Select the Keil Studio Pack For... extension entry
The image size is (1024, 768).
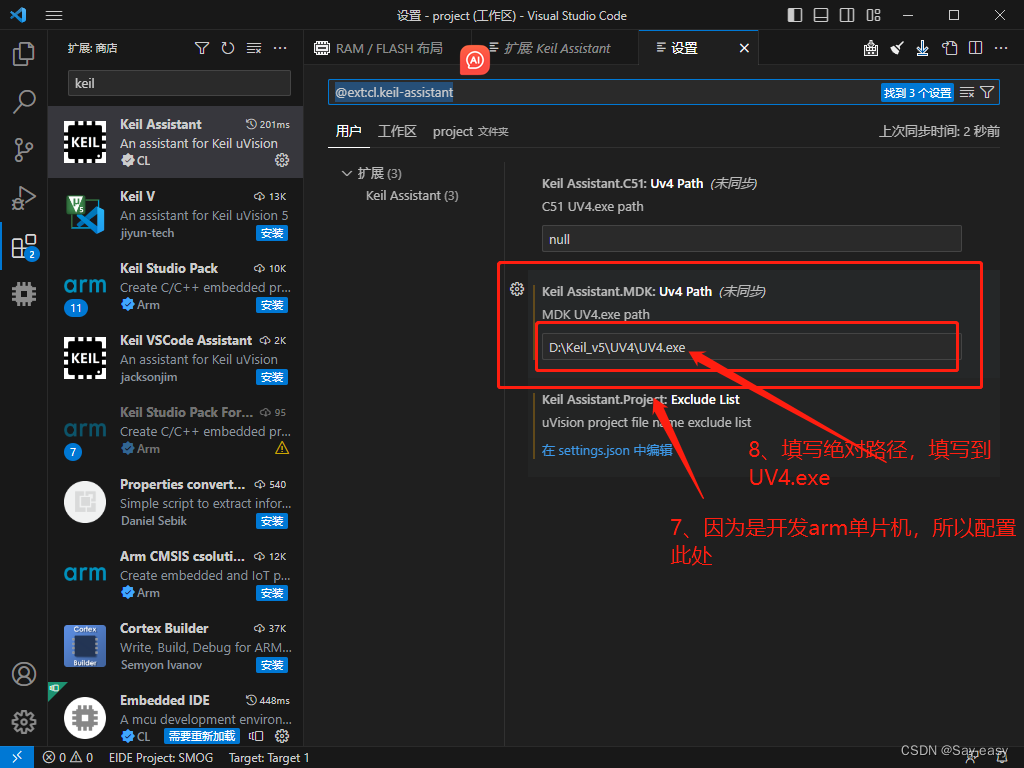[x=176, y=430]
